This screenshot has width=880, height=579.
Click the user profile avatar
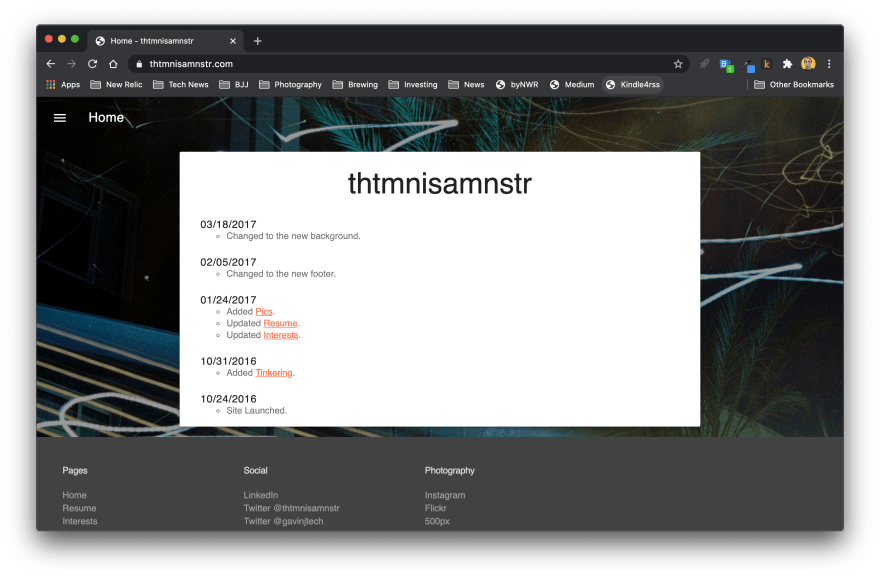click(808, 64)
